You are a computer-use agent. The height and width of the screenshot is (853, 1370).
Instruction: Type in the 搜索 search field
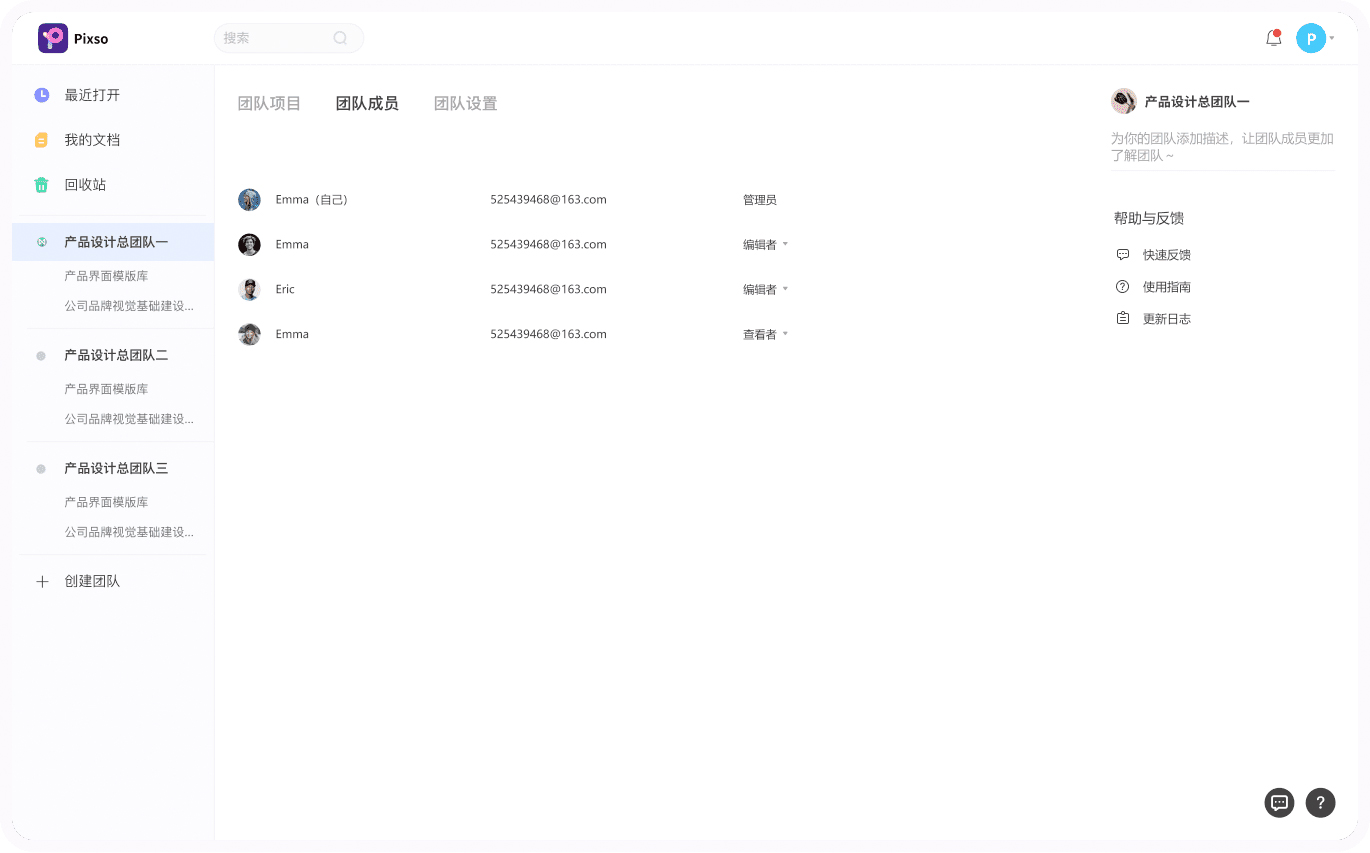(275, 38)
